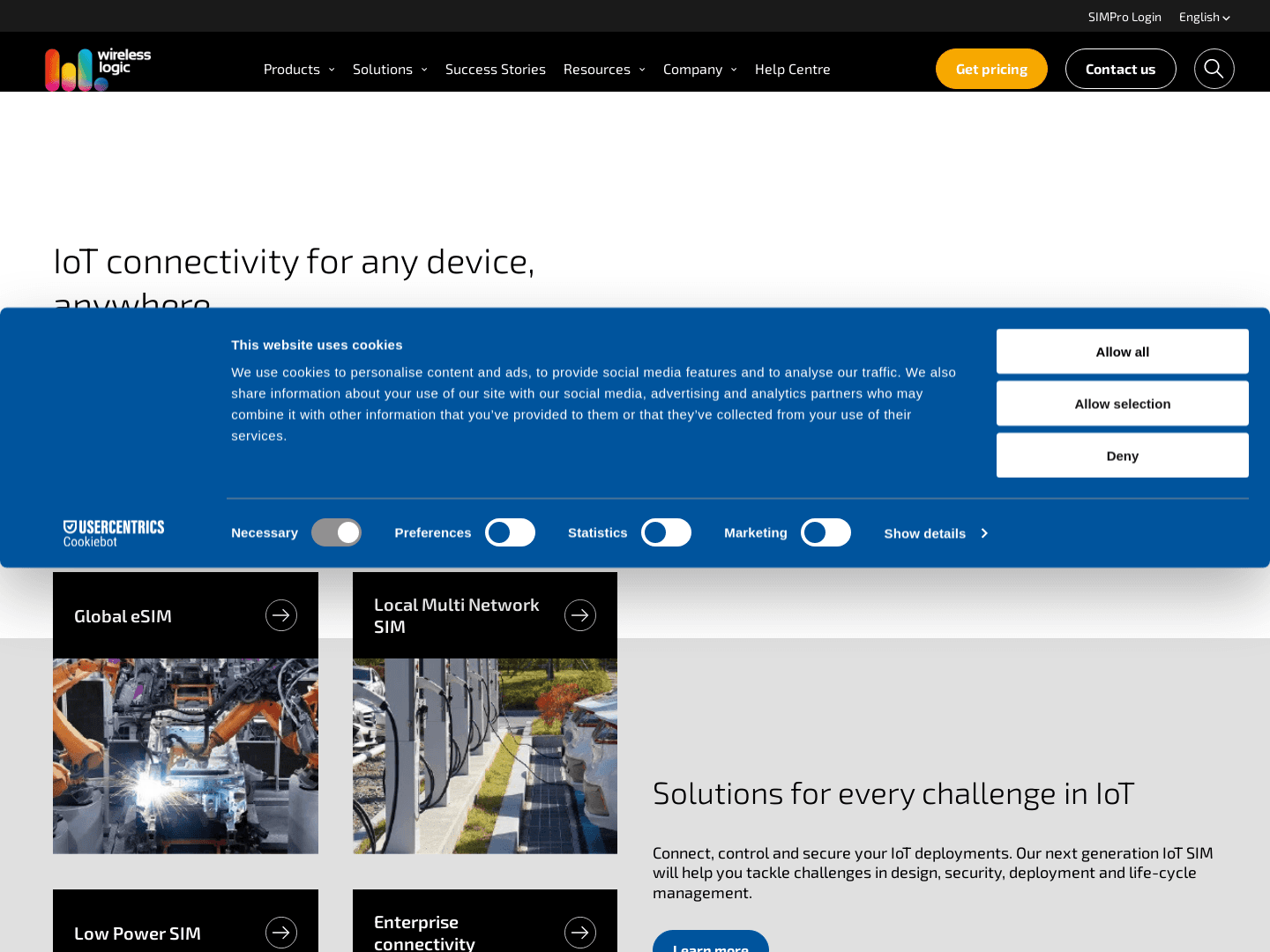1270x952 pixels.
Task: Click the Low Power SIM arrow icon
Action: tap(281, 933)
